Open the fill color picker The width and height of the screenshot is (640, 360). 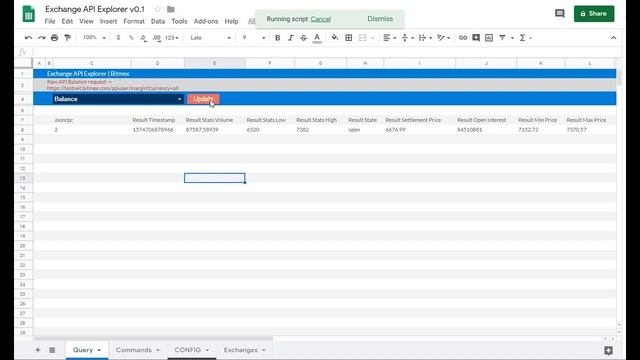[x=335, y=38]
